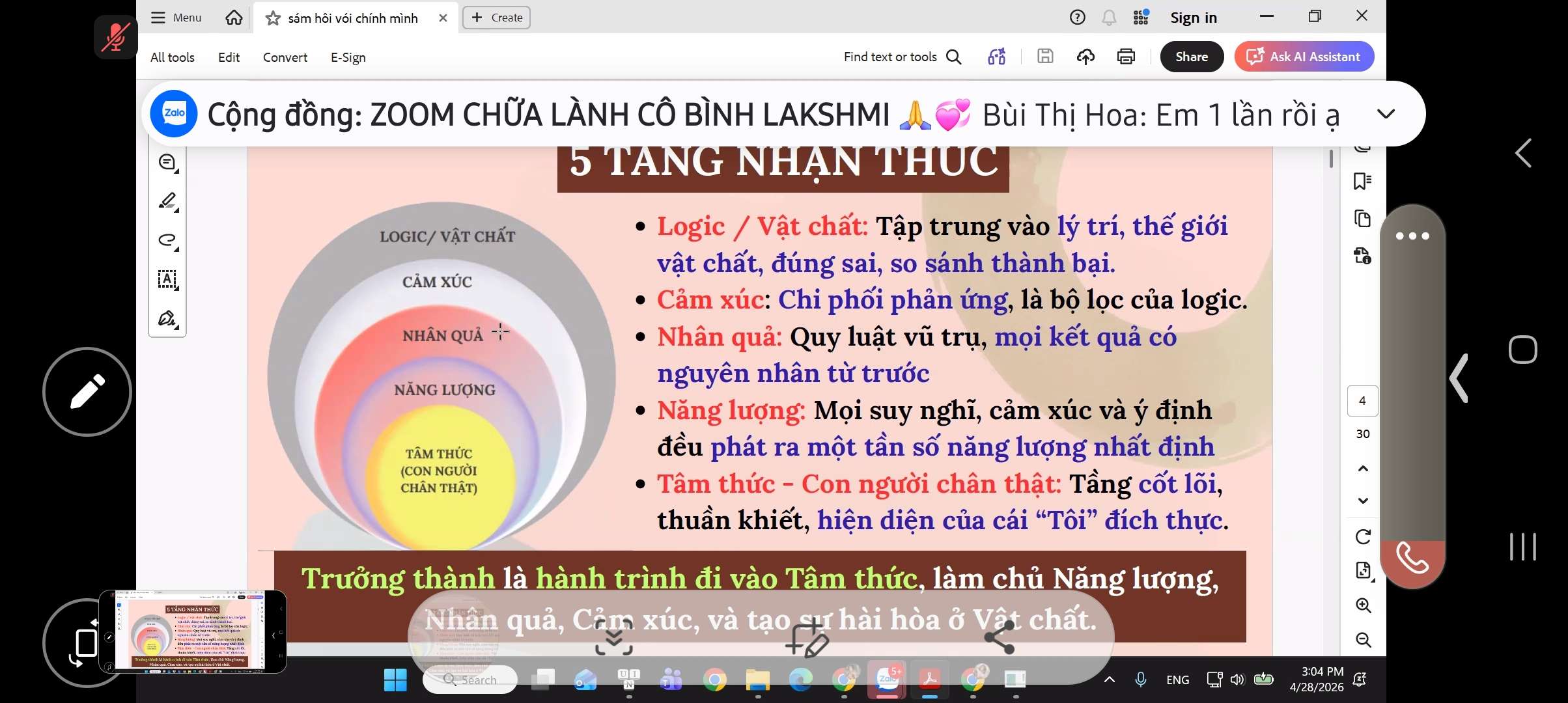Click the current page number box showing 4
Viewport: 1568px width, 703px height.
1362,401
